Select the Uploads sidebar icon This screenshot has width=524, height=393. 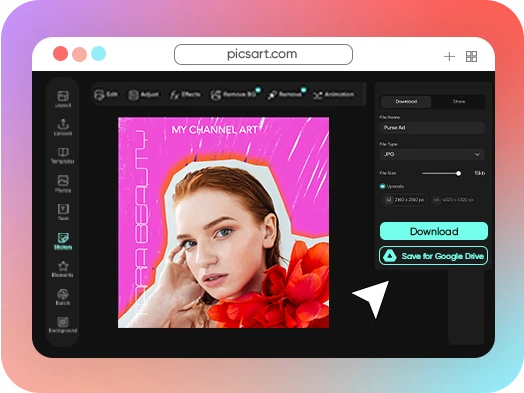[x=63, y=127]
